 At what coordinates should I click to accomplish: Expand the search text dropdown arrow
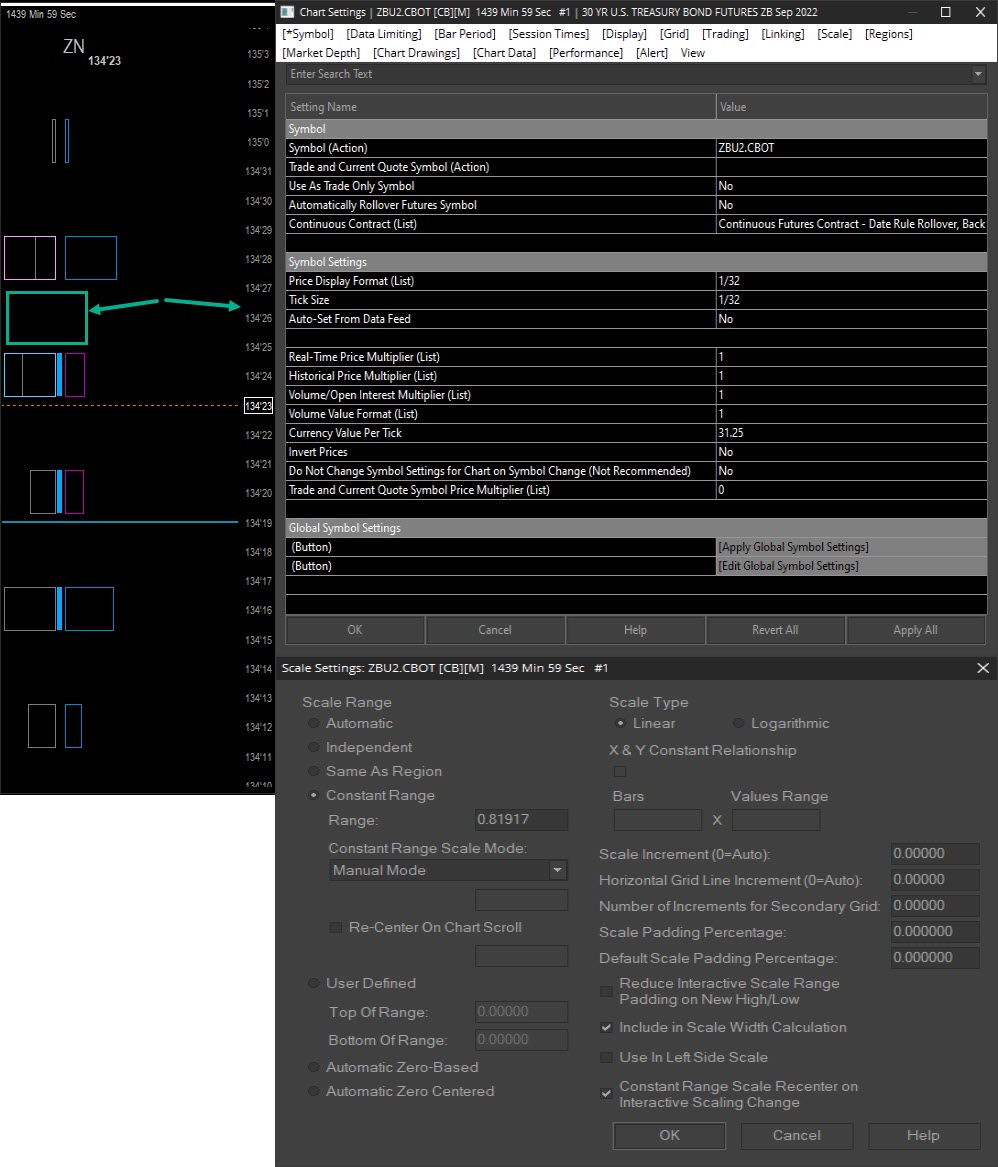tap(978, 74)
